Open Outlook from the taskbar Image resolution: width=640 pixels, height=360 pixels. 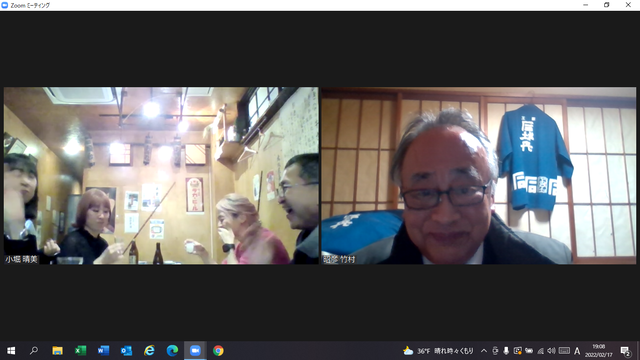pyautogui.click(x=126, y=351)
